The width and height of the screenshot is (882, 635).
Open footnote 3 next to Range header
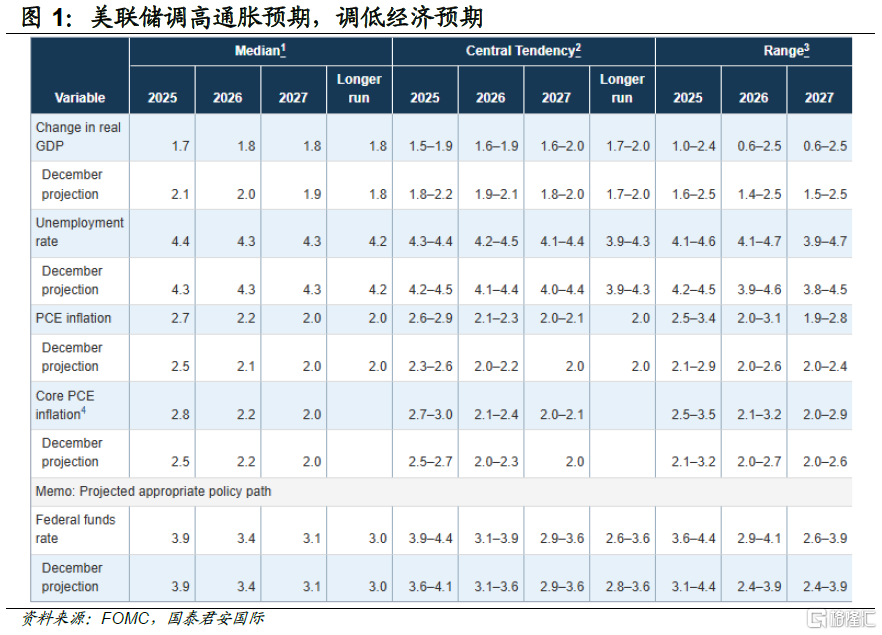pyautogui.click(x=807, y=49)
